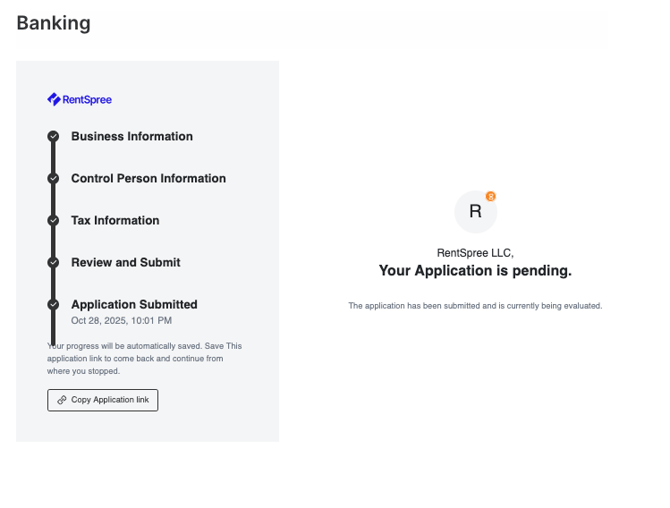Select the check icon beside Review and Submit
The height and width of the screenshot is (508, 670).
[53, 263]
